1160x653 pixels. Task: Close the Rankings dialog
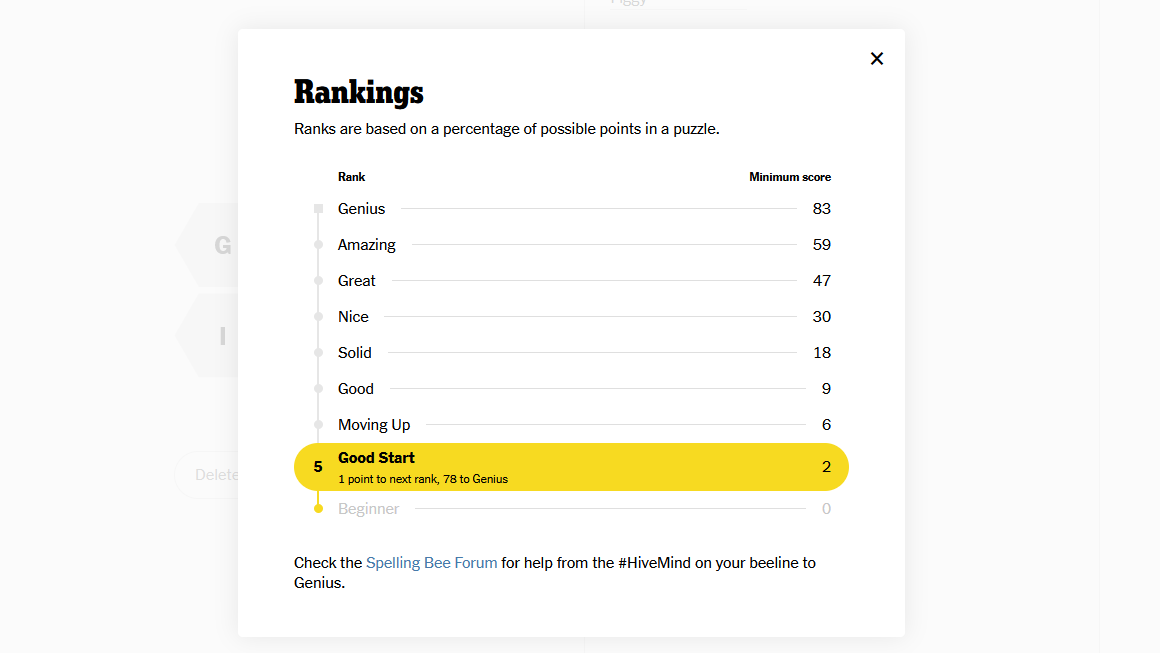pyautogui.click(x=877, y=59)
